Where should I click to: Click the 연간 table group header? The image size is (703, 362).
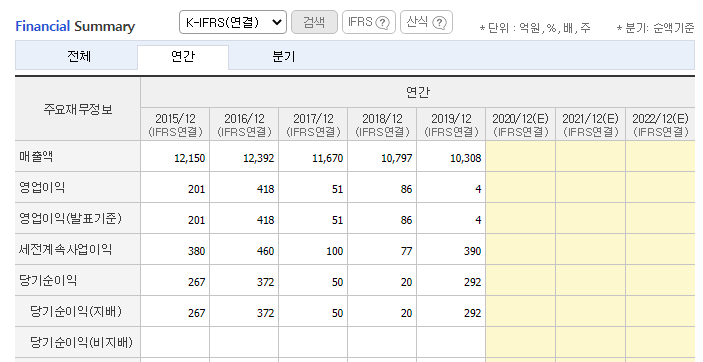[x=417, y=92]
